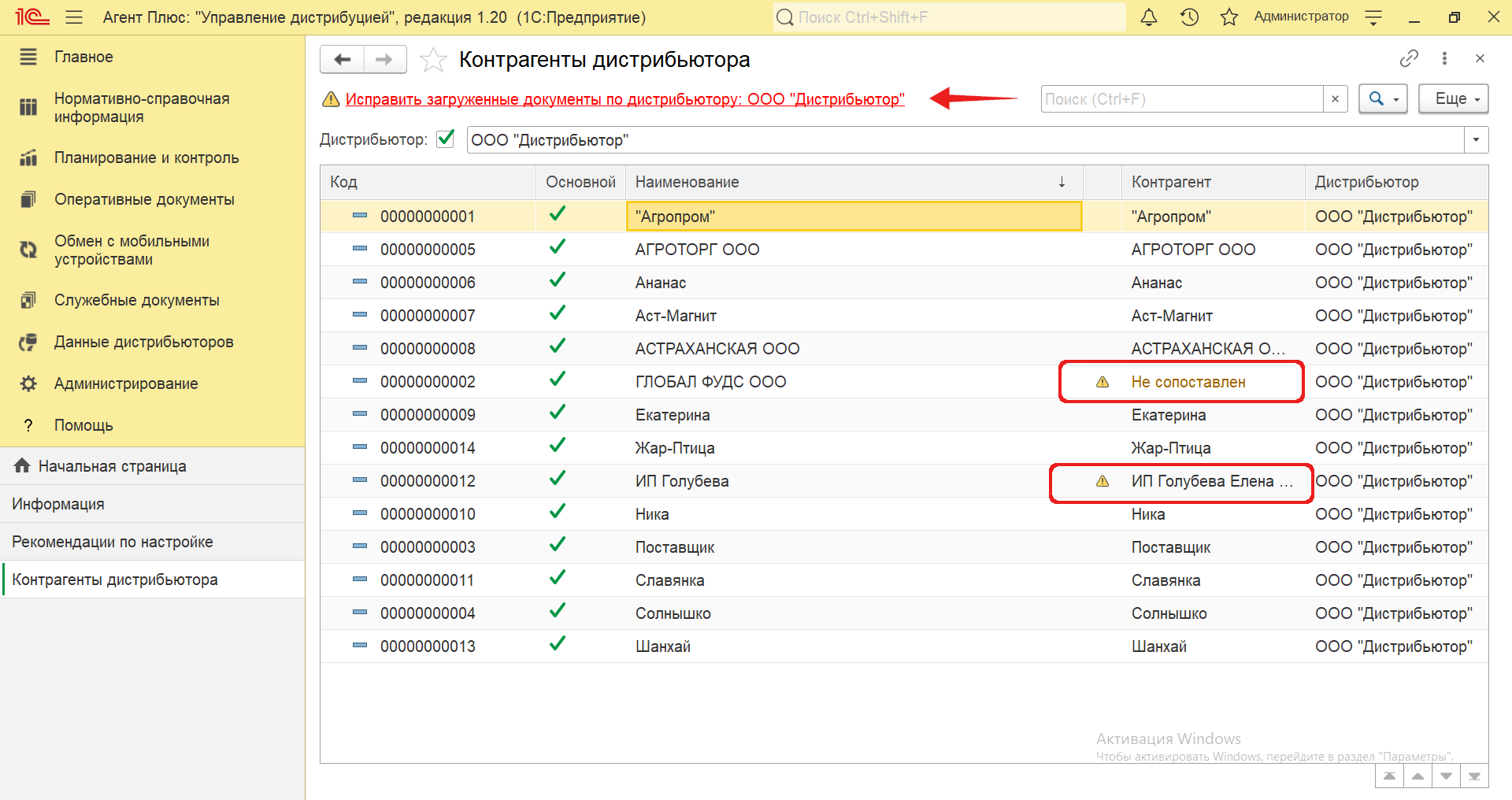Click warning icon in ИП Голубева row
Image resolution: width=1512 pixels, height=800 pixels.
click(1102, 481)
